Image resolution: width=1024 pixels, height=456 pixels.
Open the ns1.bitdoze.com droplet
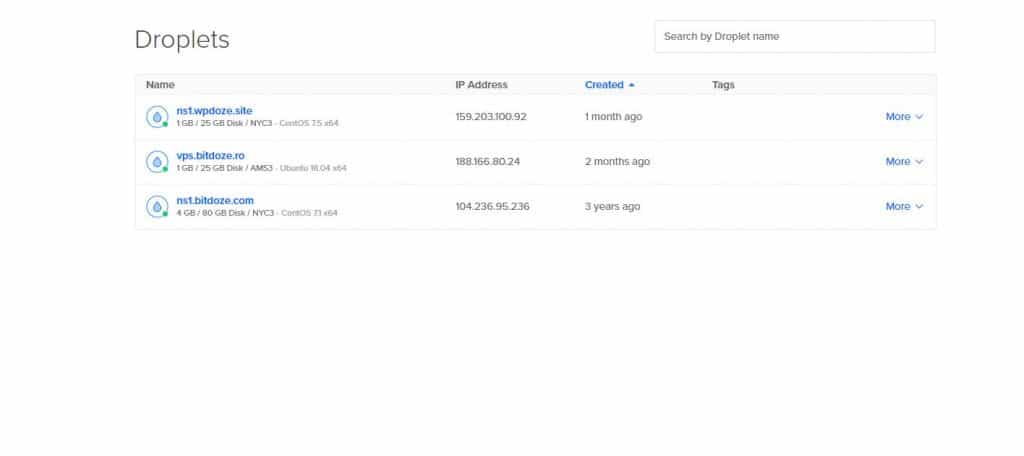point(215,201)
